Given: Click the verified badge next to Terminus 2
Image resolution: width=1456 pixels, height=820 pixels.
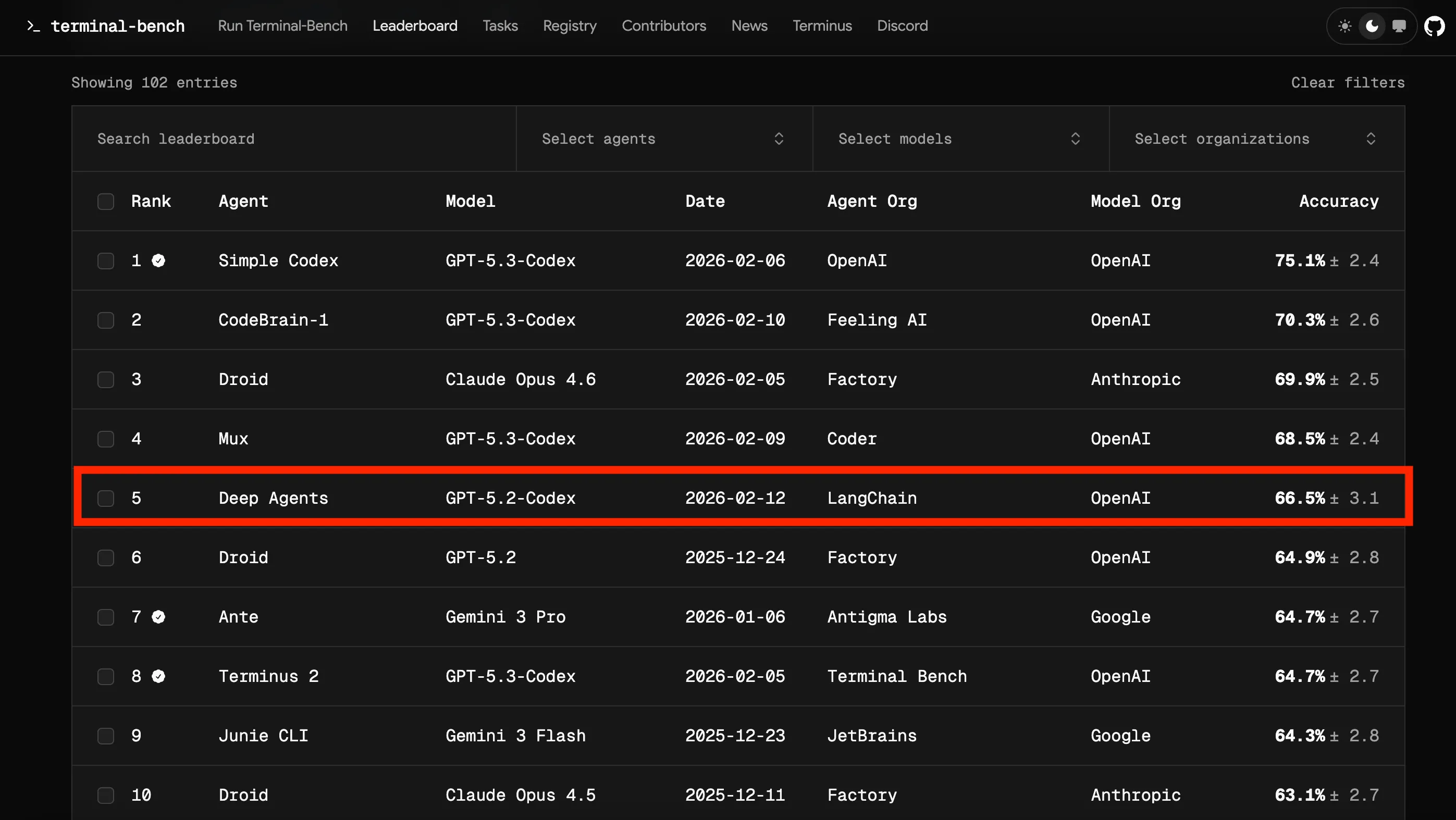Looking at the screenshot, I should (x=158, y=676).
